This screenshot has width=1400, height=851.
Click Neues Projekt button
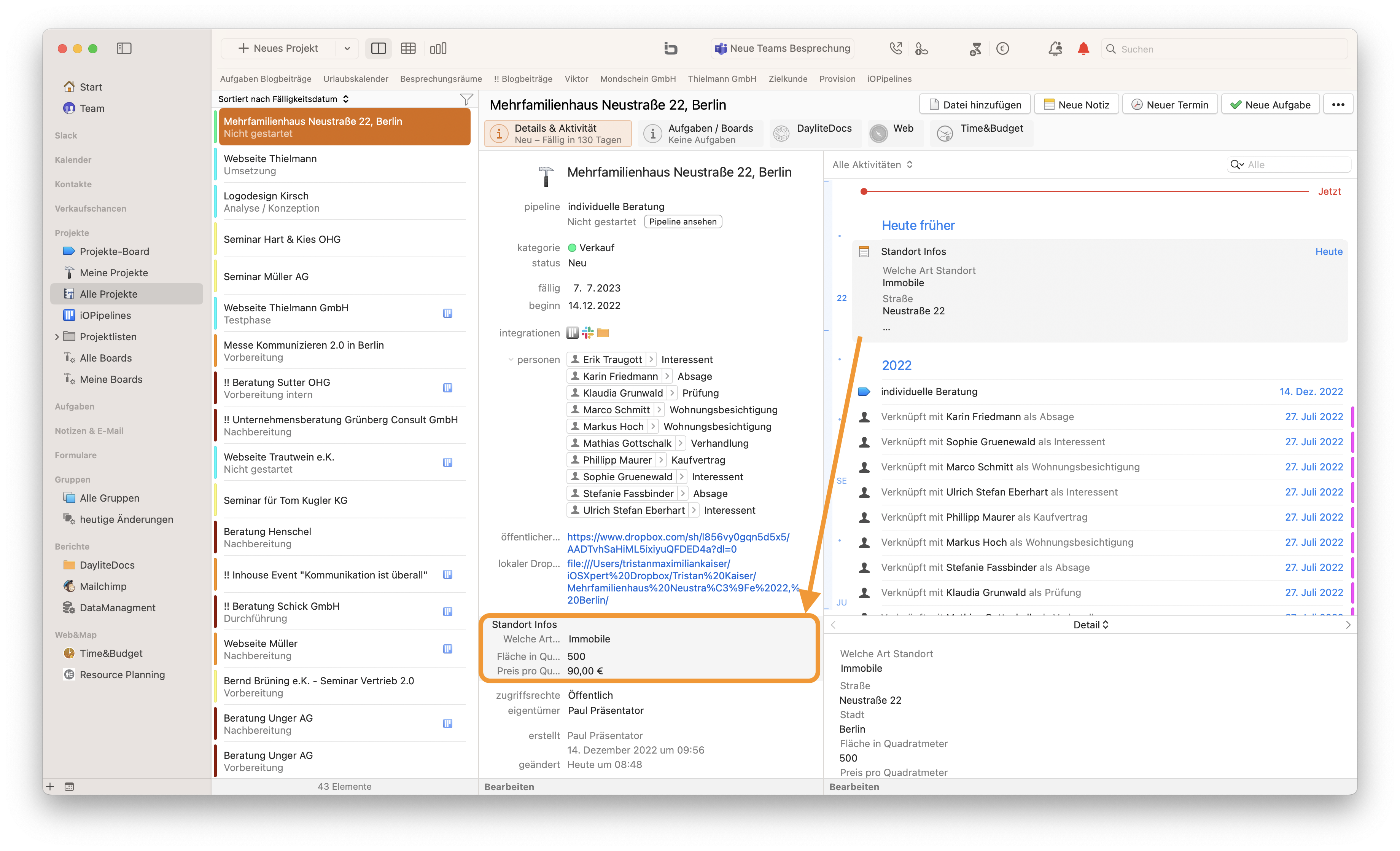coord(278,48)
